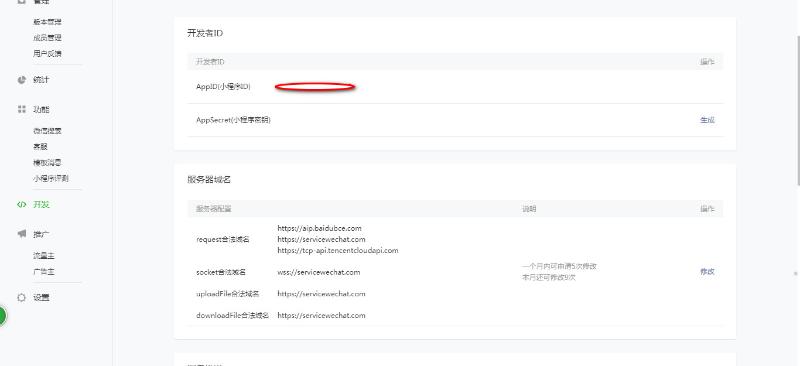Open 流量主 under 推广

point(44,256)
